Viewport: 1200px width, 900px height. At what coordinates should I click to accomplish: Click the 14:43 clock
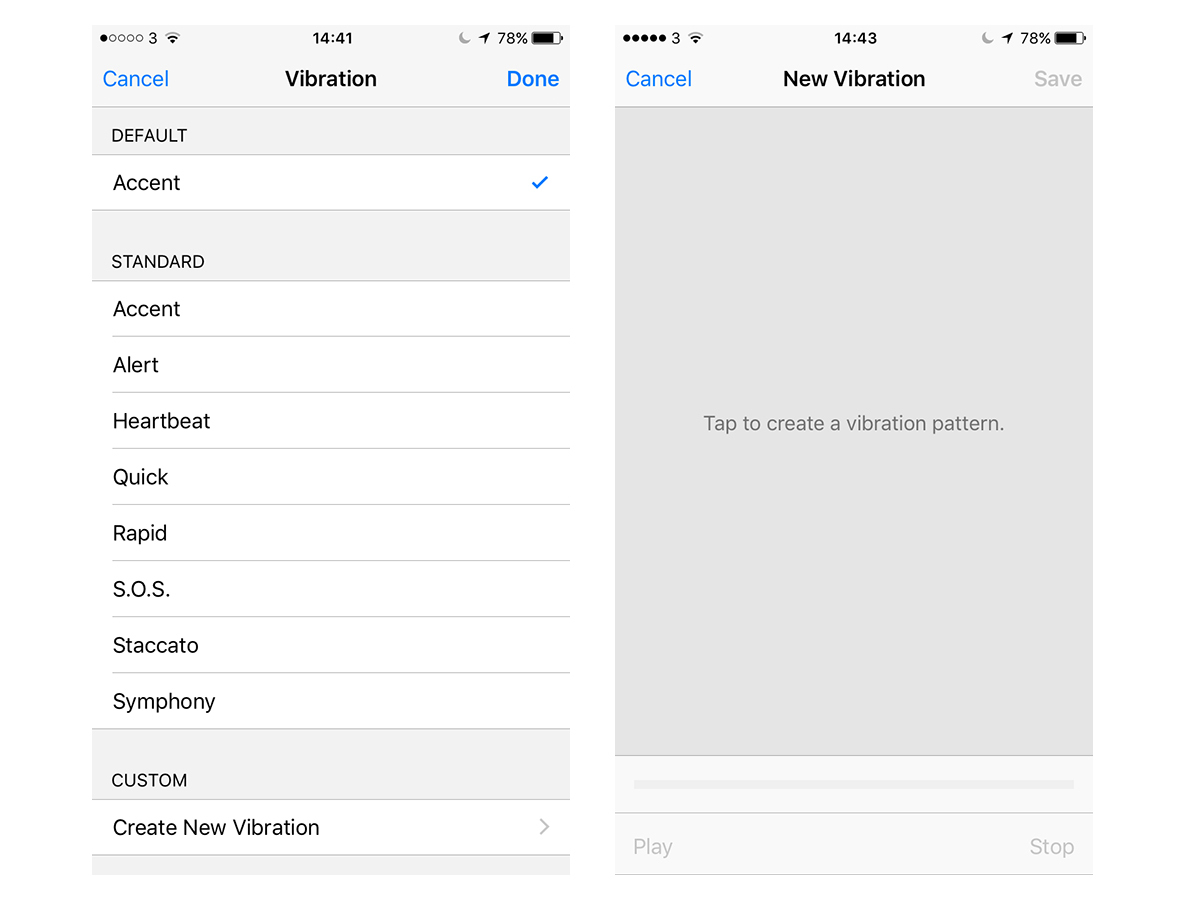(855, 38)
